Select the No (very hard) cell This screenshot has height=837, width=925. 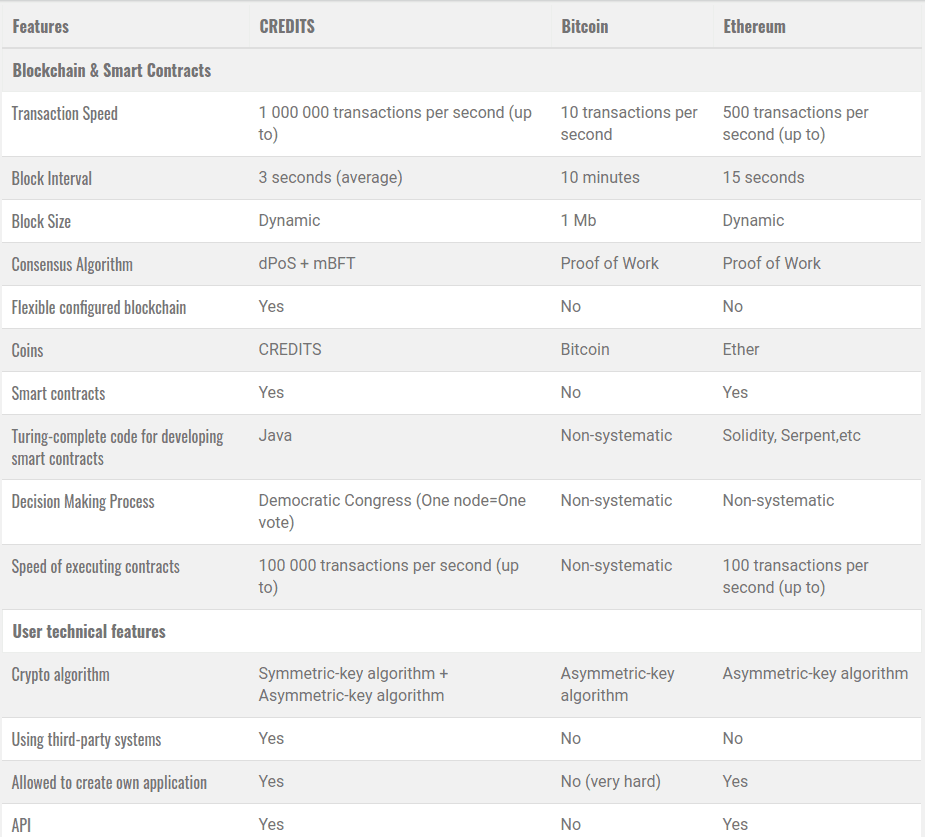(611, 782)
